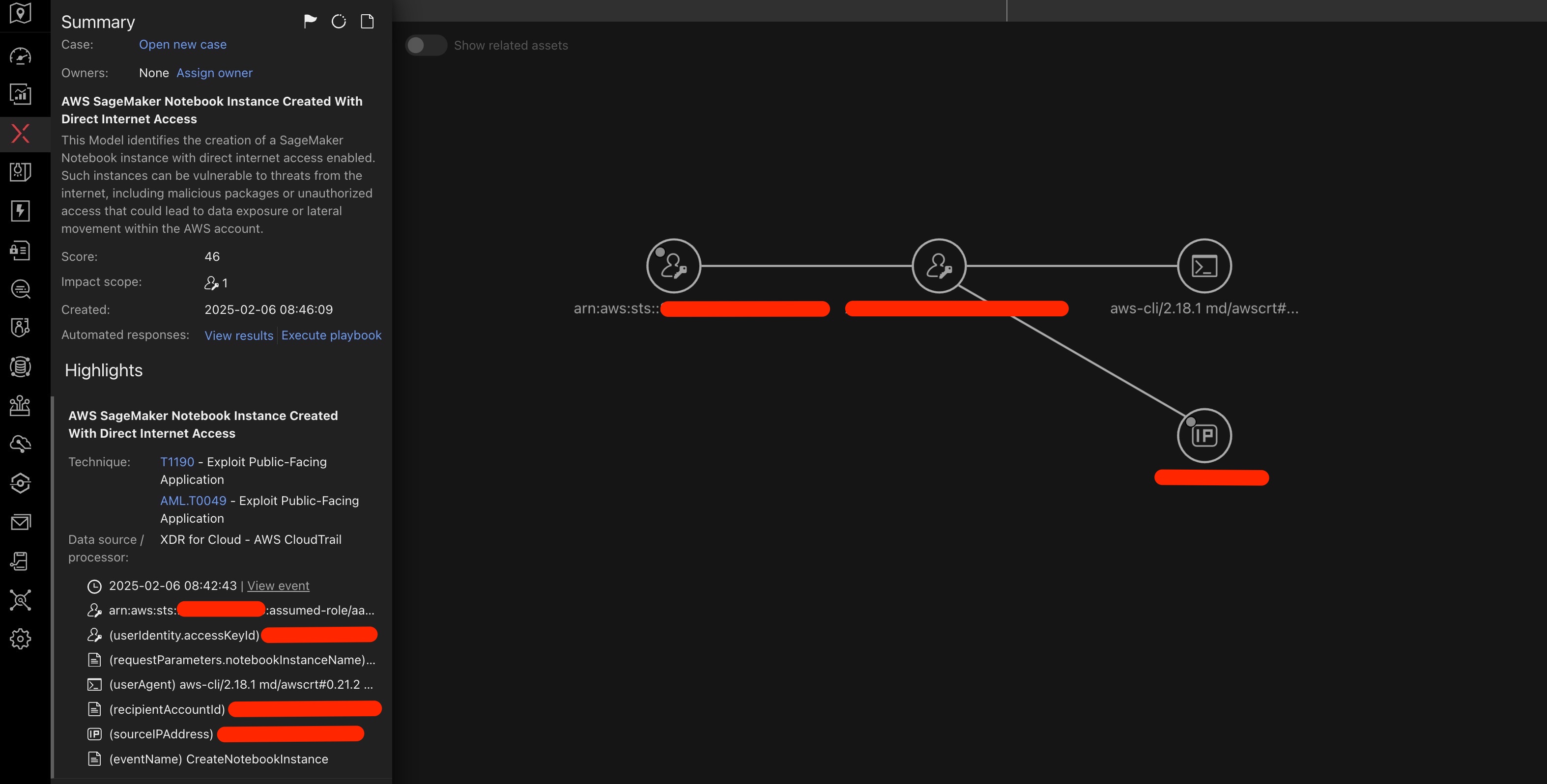The image size is (1547, 784).
Task: Click View results link
Action: 238,336
